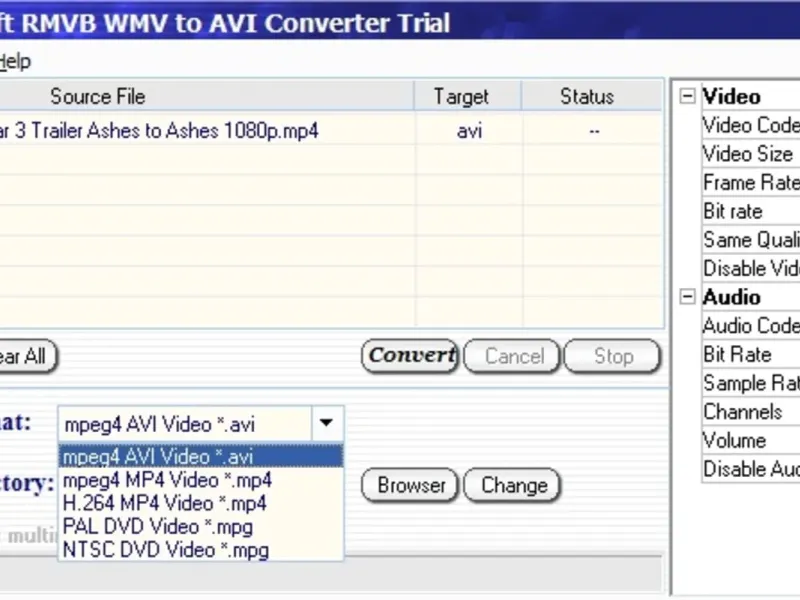800x600 pixels.
Task: Select the Same Quality property row
Action: pyautogui.click(x=751, y=240)
